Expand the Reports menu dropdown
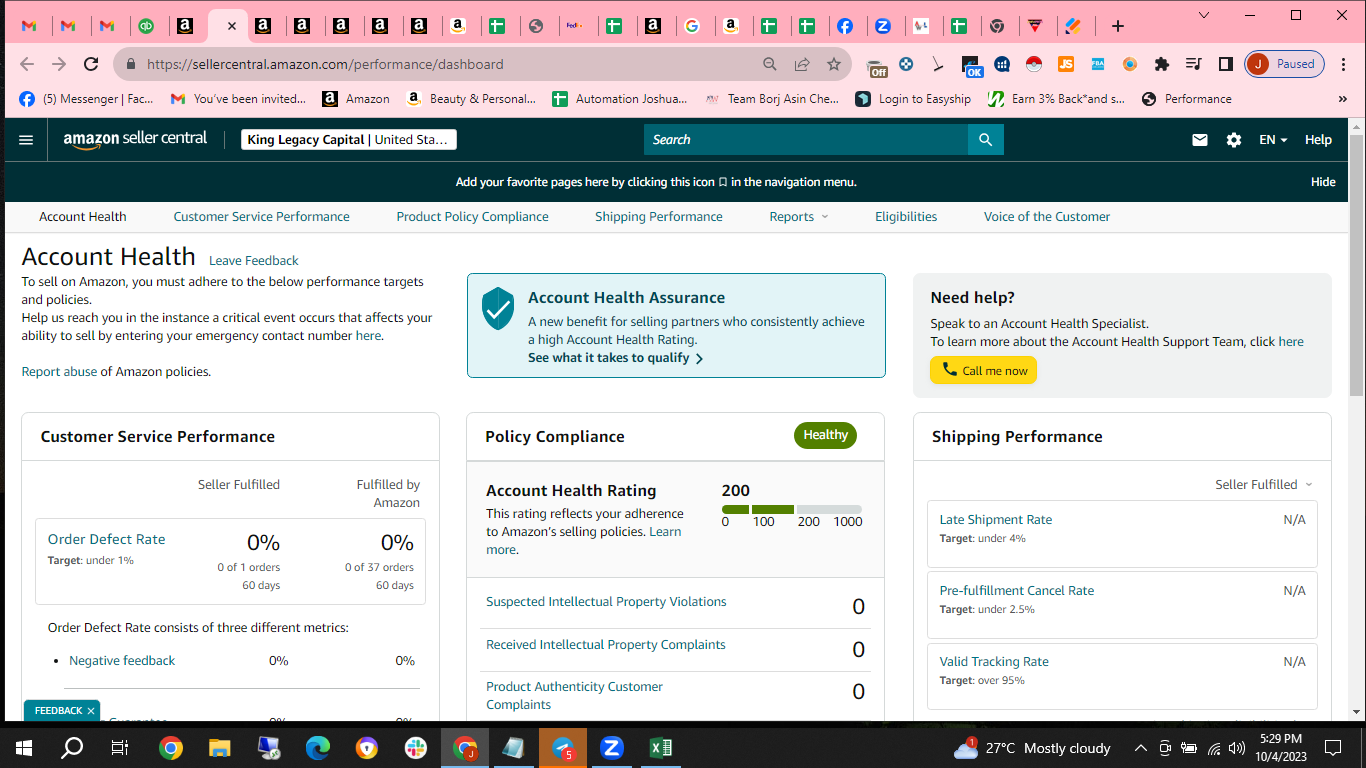 pos(799,216)
